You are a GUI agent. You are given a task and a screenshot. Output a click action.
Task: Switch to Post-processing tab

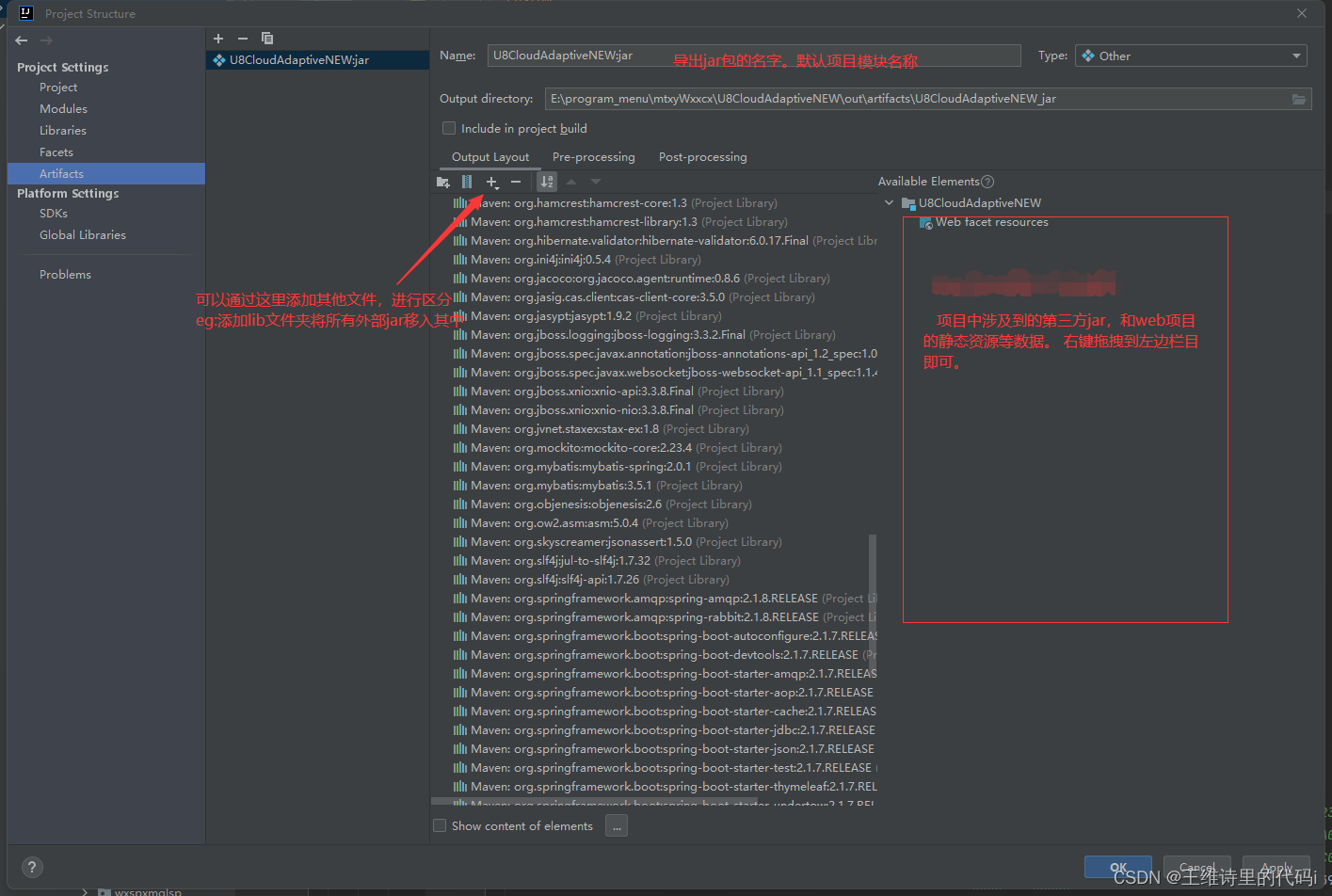pyautogui.click(x=703, y=157)
